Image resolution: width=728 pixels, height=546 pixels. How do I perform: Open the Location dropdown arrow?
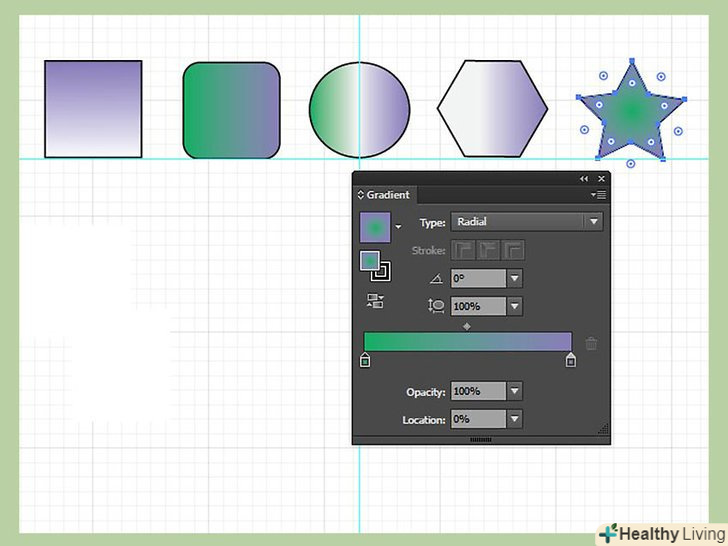click(514, 419)
